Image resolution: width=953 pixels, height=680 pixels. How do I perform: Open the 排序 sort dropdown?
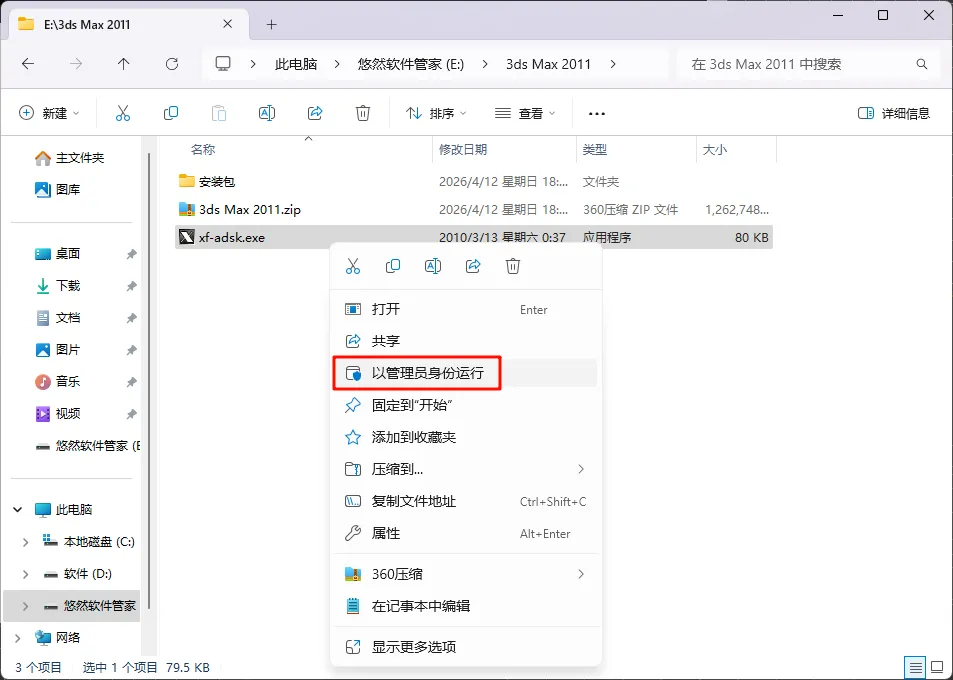[436, 113]
